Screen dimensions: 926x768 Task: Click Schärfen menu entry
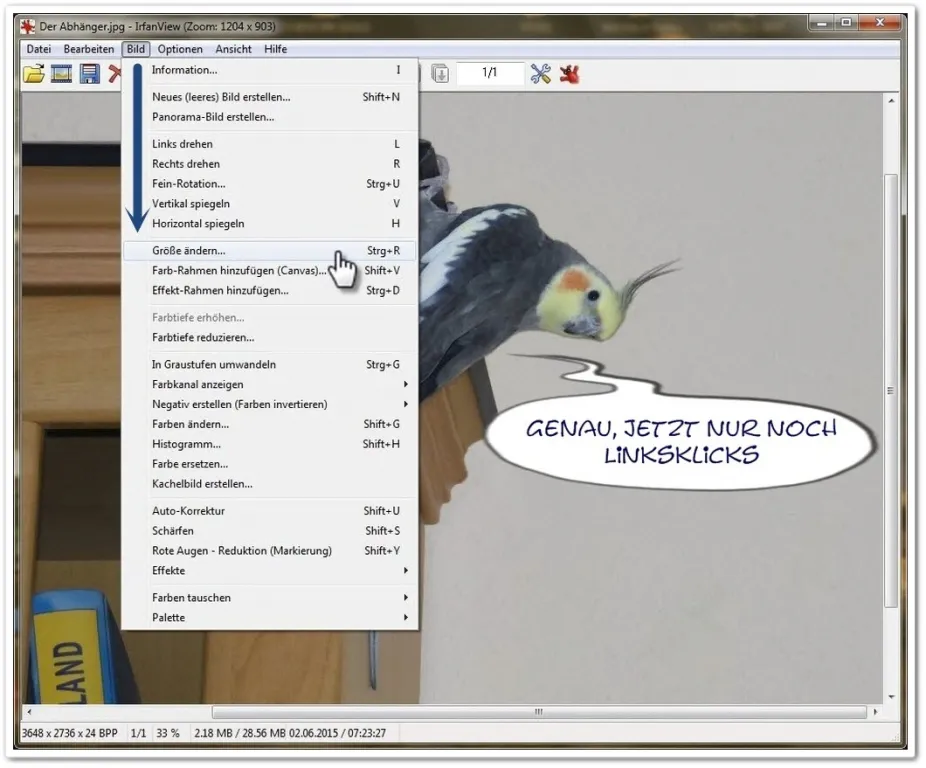[270, 531]
